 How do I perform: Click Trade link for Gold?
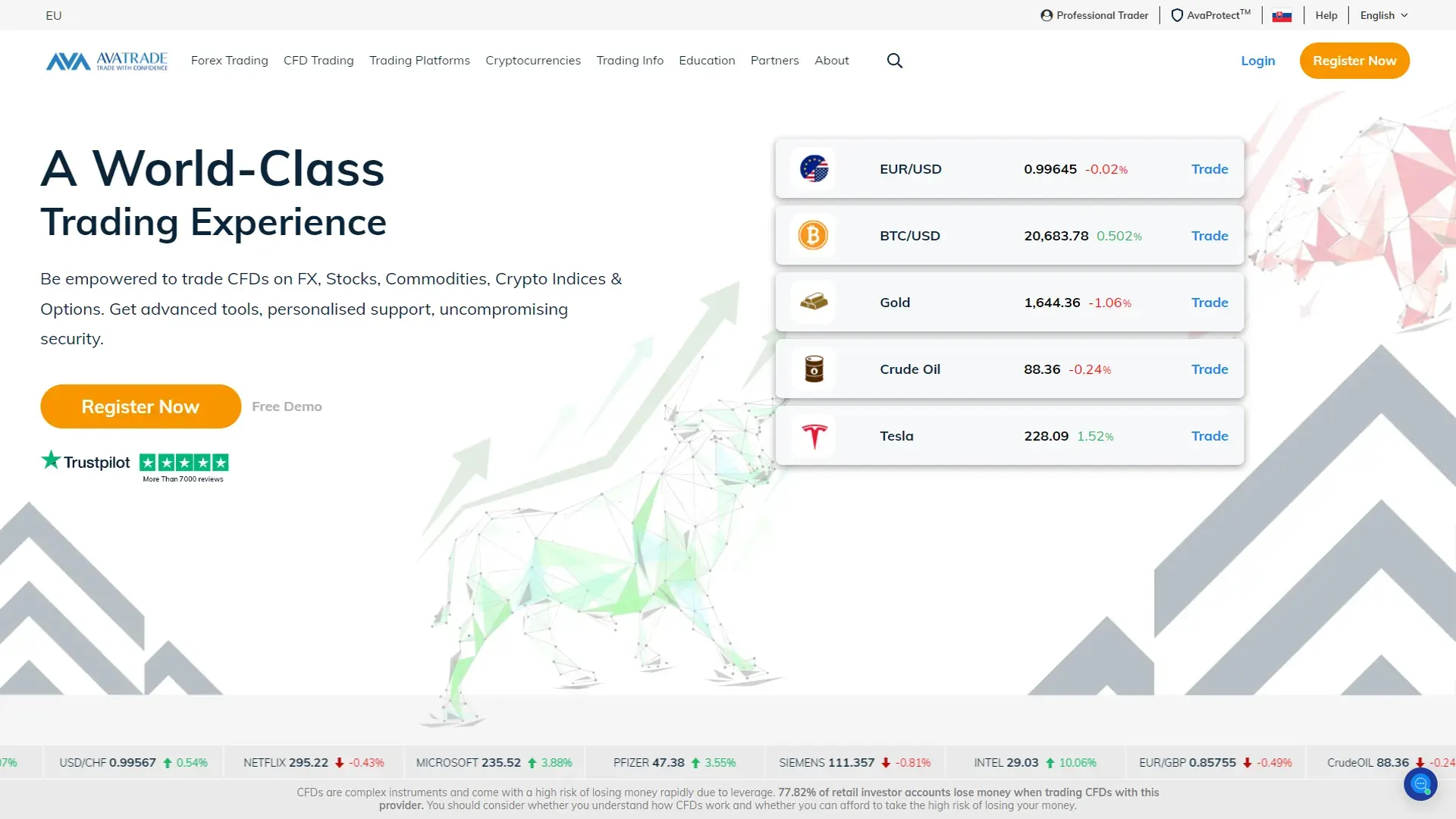click(1209, 303)
